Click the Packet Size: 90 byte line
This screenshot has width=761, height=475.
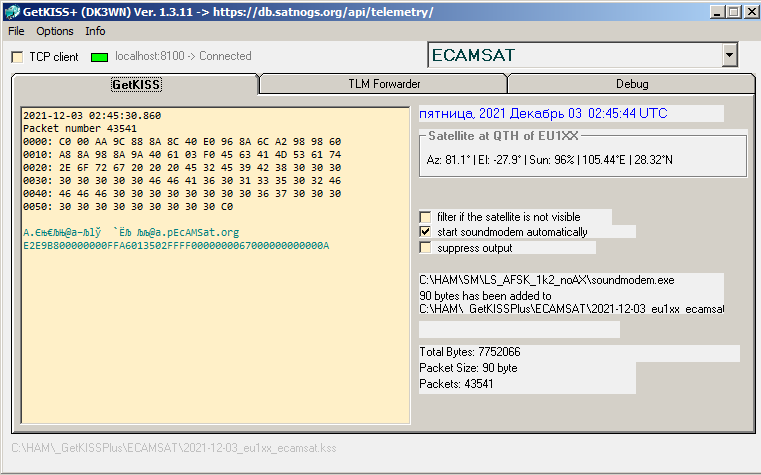click(468, 368)
